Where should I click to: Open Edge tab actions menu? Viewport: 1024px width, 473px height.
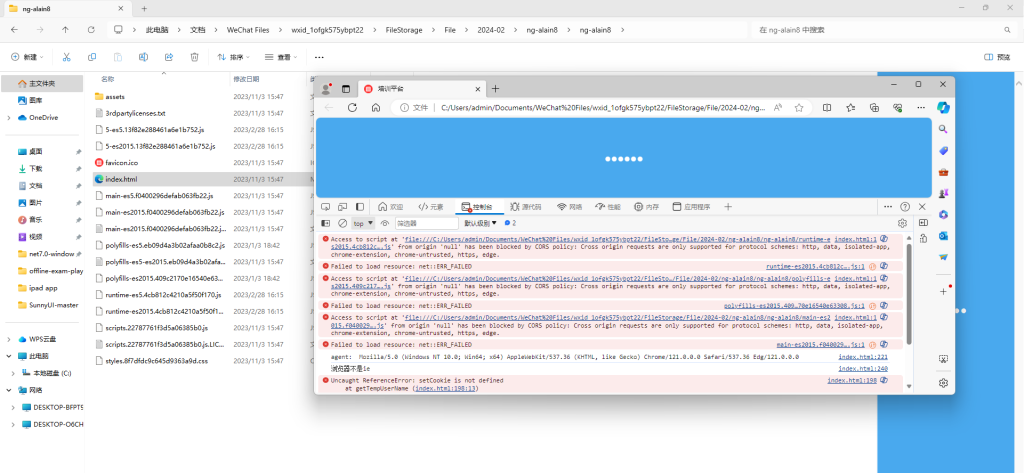point(346,89)
